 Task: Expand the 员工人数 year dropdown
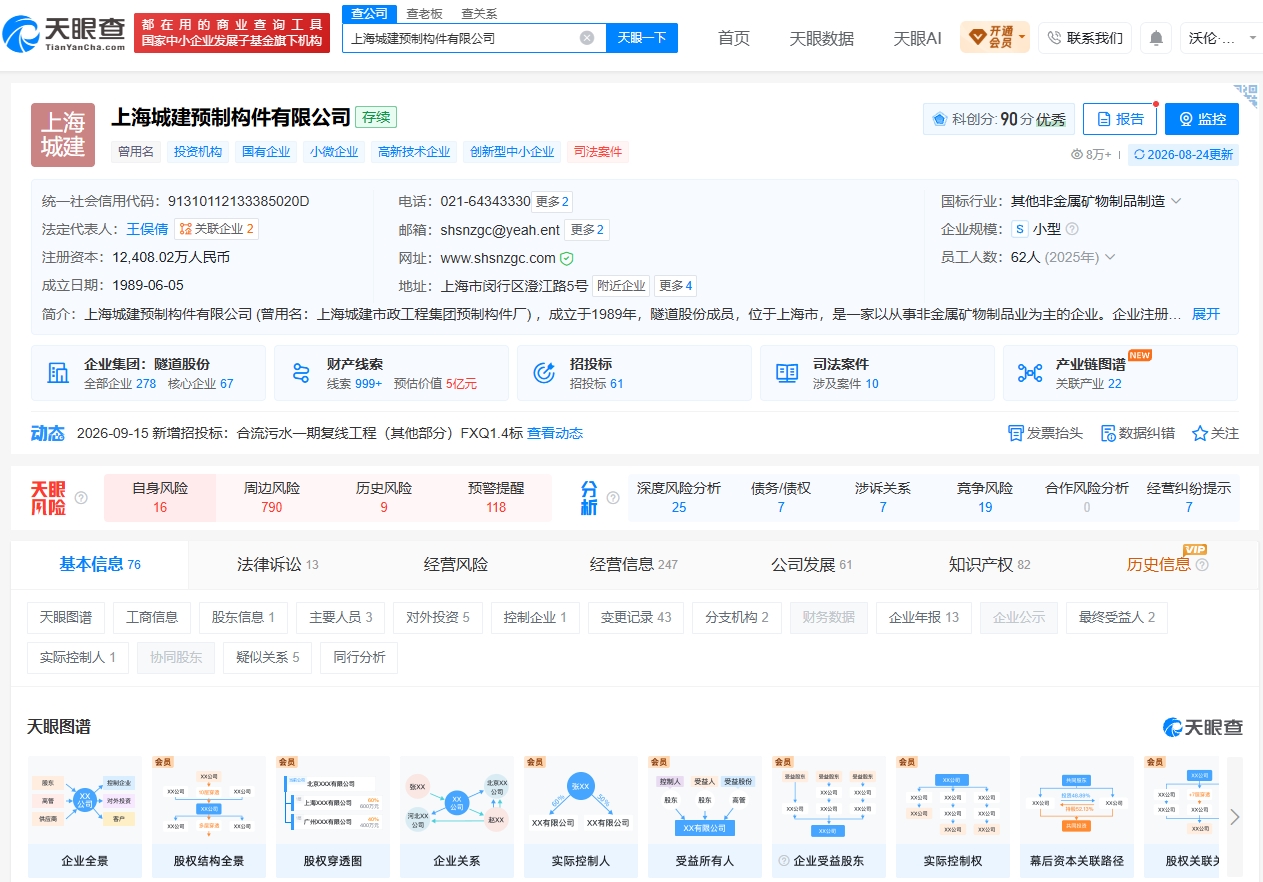(1109, 257)
